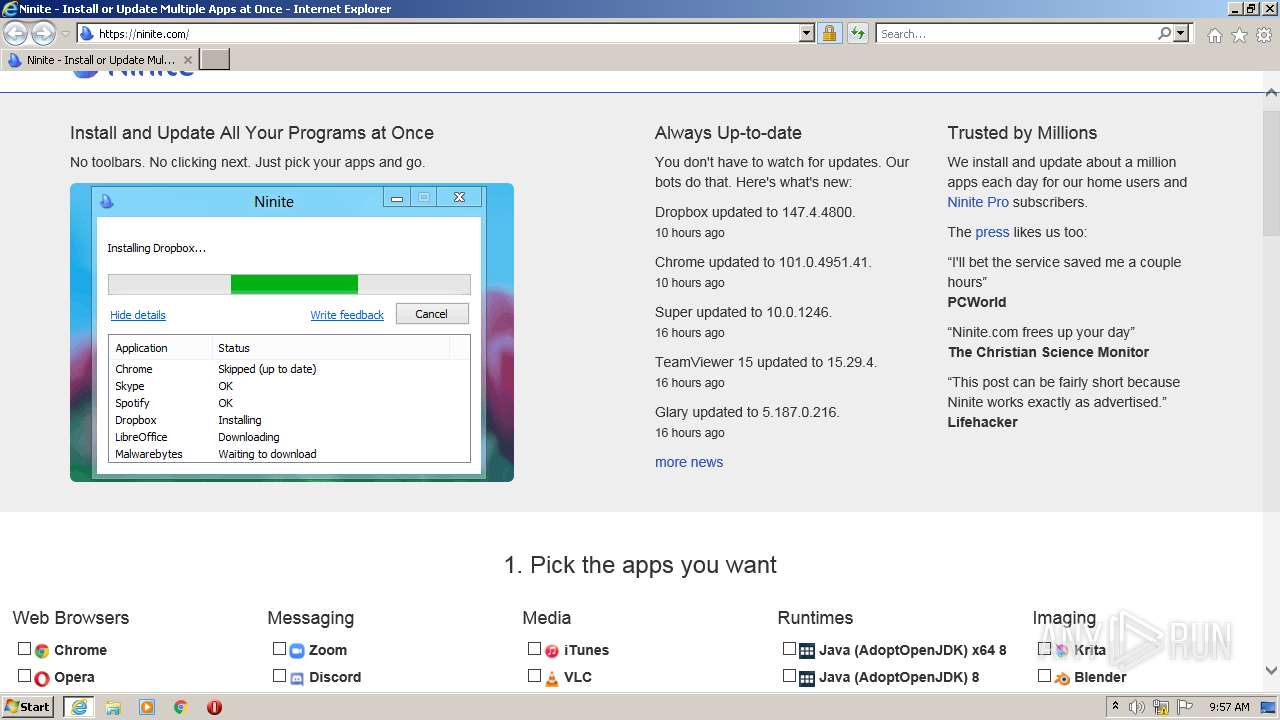Check the Chrome checkbox
This screenshot has width=1280, height=720.
pyautogui.click(x=24, y=649)
